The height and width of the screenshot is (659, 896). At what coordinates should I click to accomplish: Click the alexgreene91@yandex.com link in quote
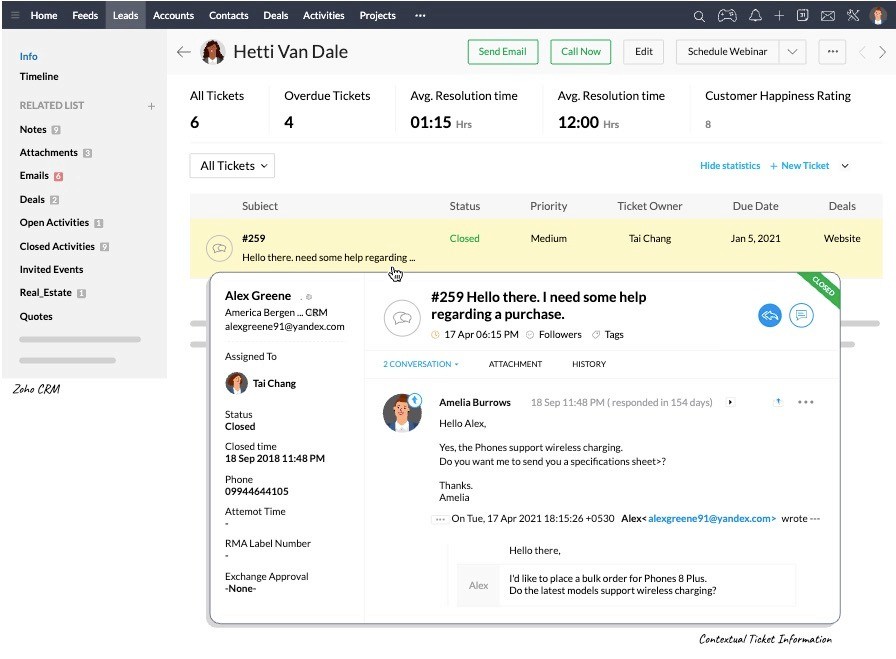[x=711, y=519]
